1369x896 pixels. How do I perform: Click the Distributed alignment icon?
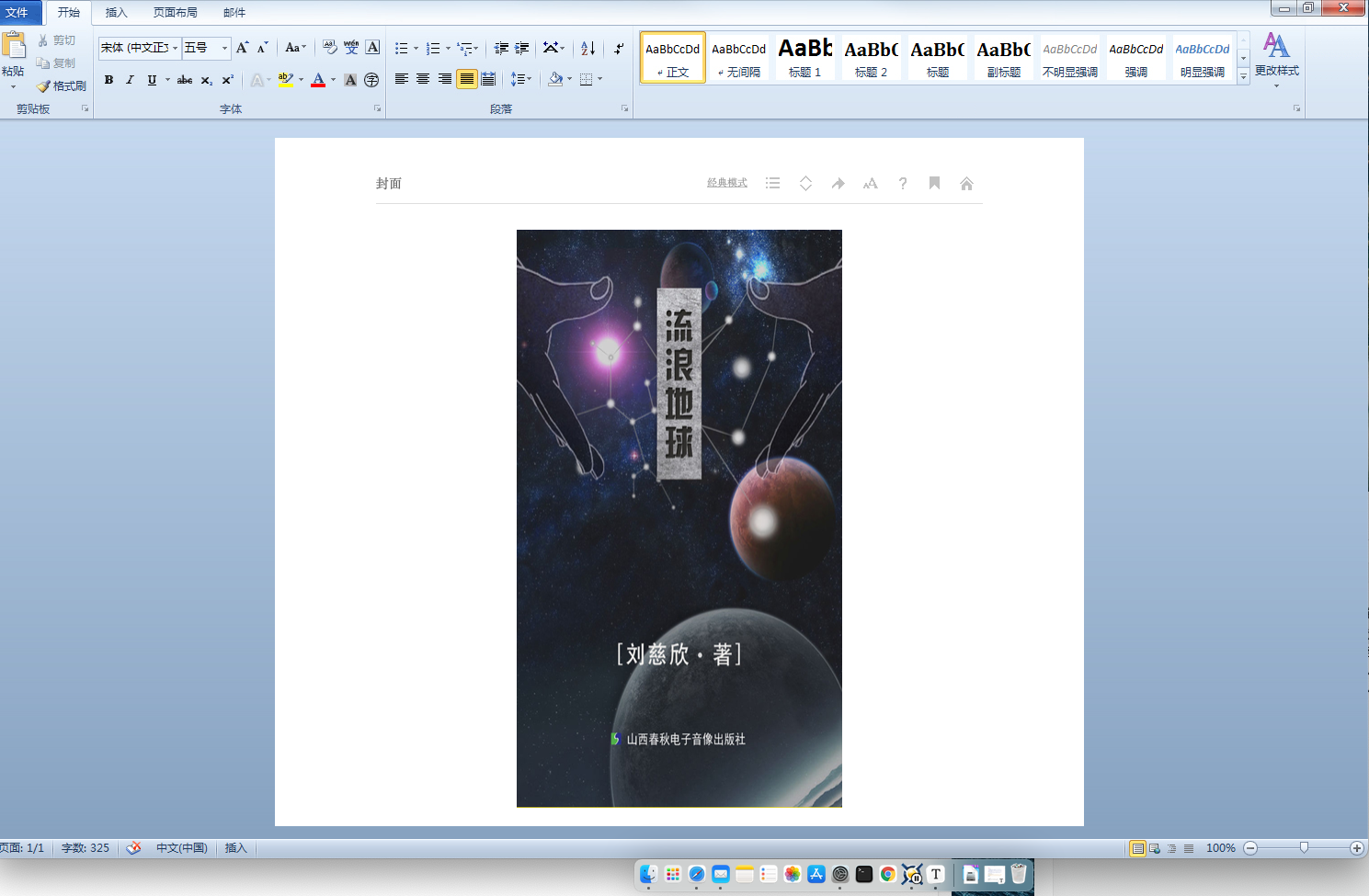(488, 79)
